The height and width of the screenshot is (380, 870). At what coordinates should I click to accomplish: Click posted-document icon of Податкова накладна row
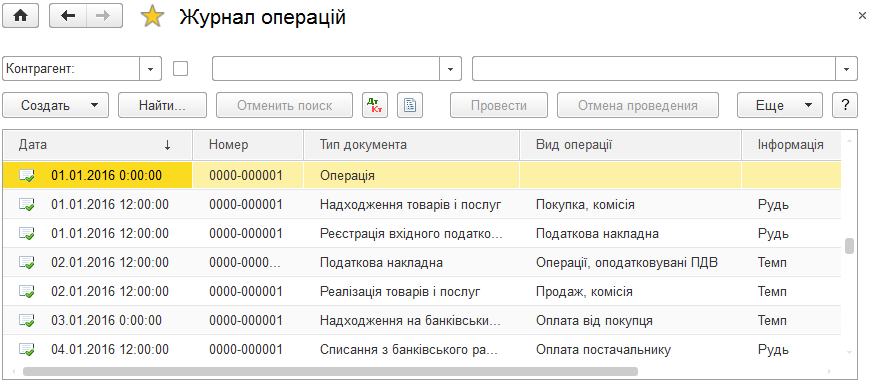[x=27, y=262]
